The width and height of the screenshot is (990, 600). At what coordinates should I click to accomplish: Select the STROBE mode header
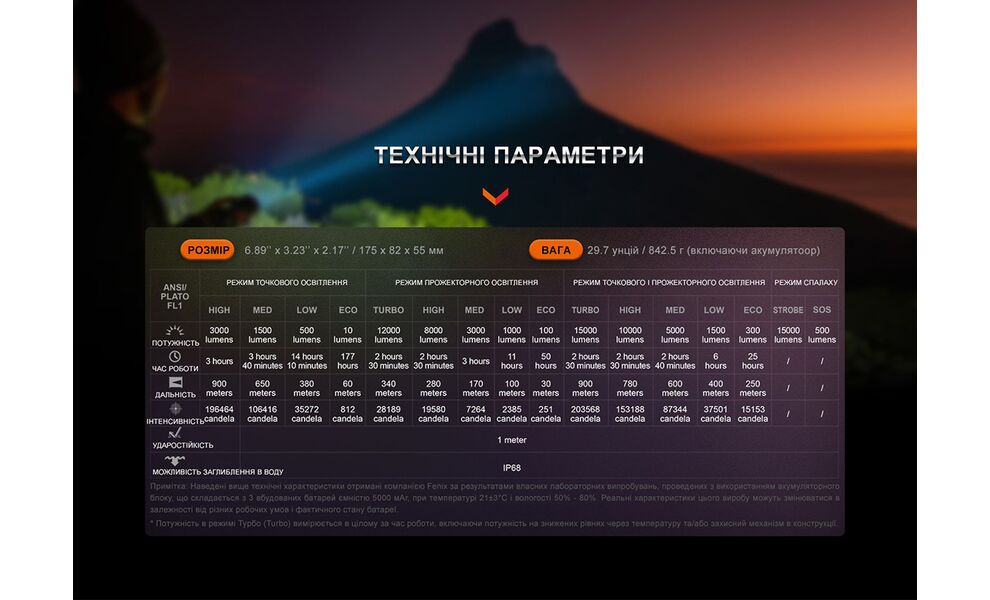click(789, 310)
